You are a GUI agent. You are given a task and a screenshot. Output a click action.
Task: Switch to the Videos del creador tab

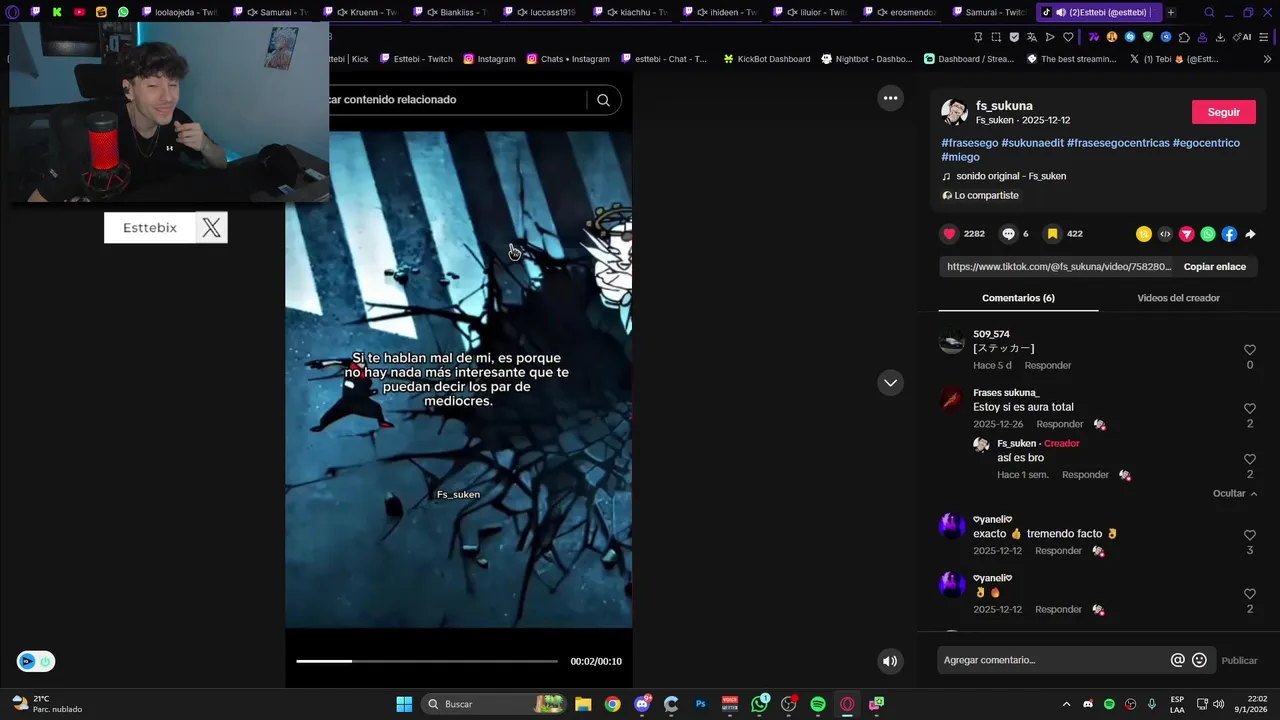tap(1178, 298)
